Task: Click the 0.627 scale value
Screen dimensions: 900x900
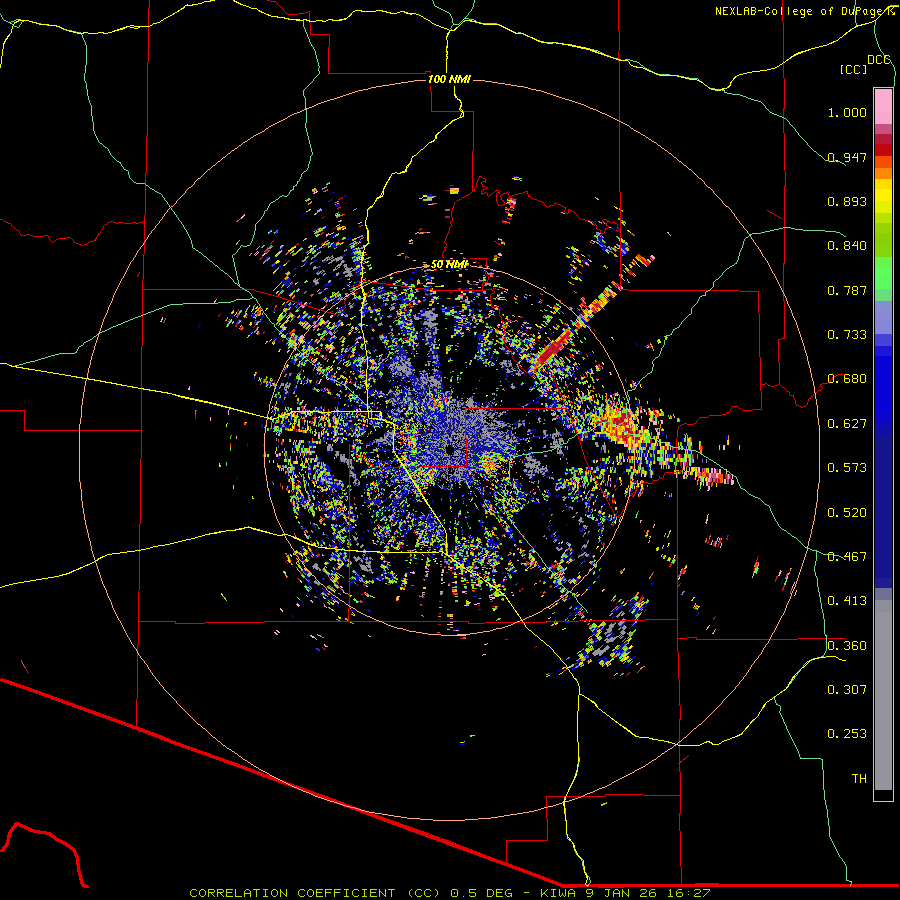Action: 847,424
